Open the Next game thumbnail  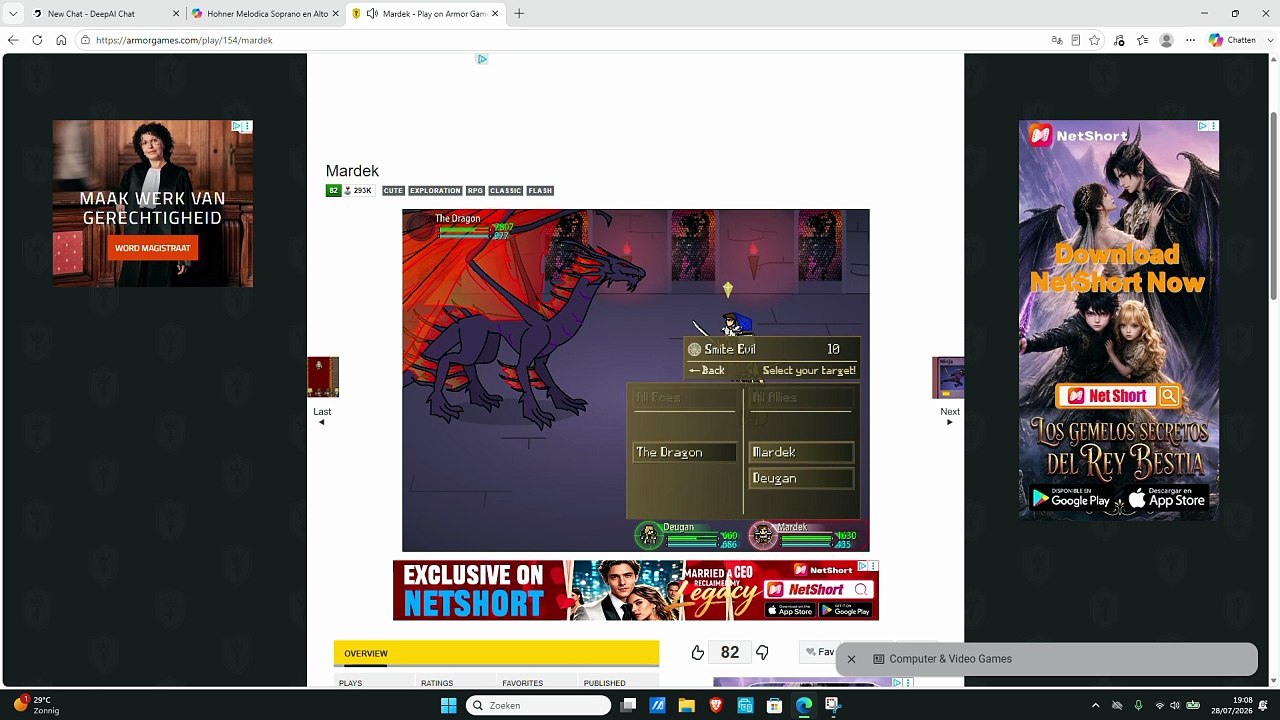click(x=948, y=377)
